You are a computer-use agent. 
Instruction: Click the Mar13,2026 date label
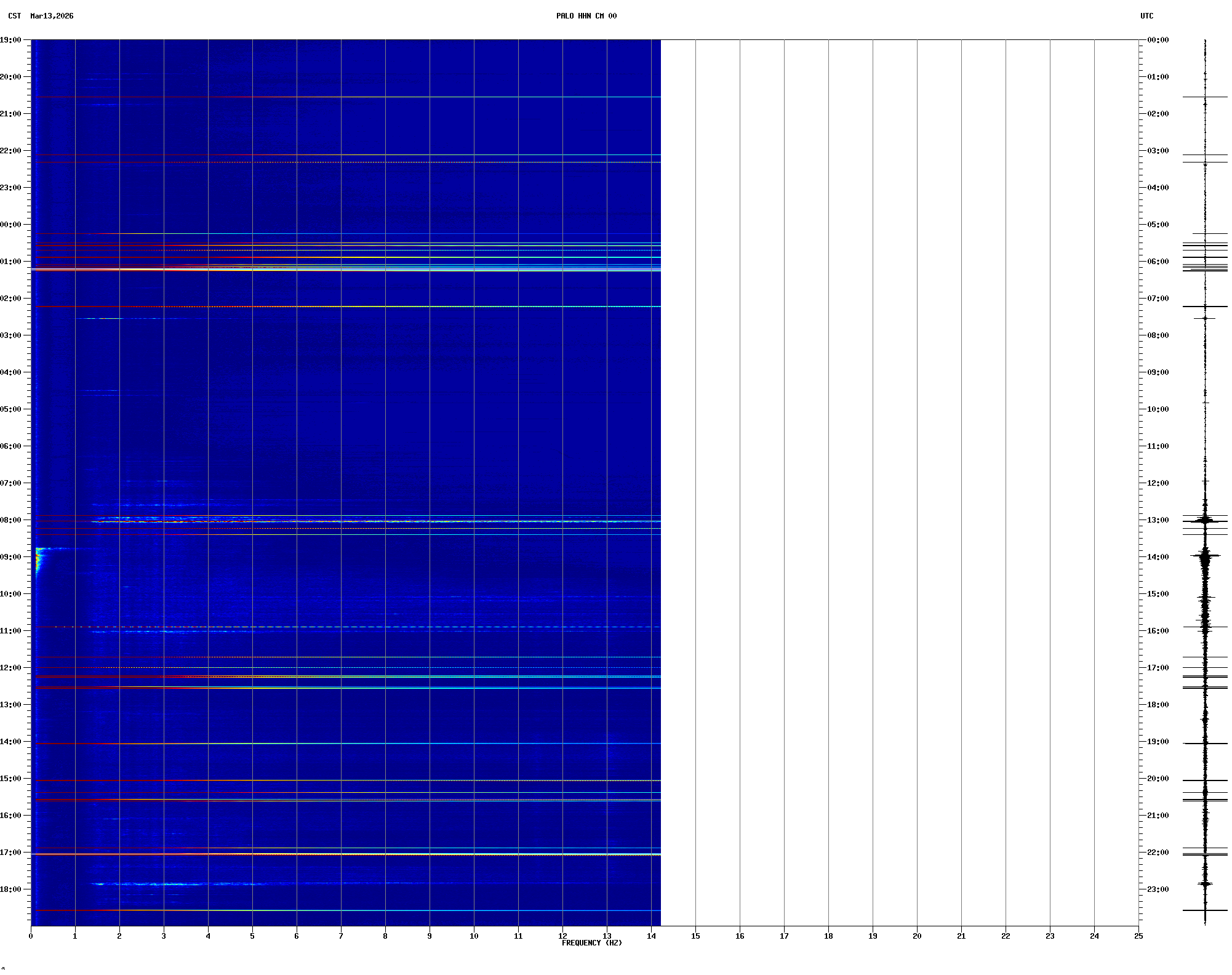point(52,16)
